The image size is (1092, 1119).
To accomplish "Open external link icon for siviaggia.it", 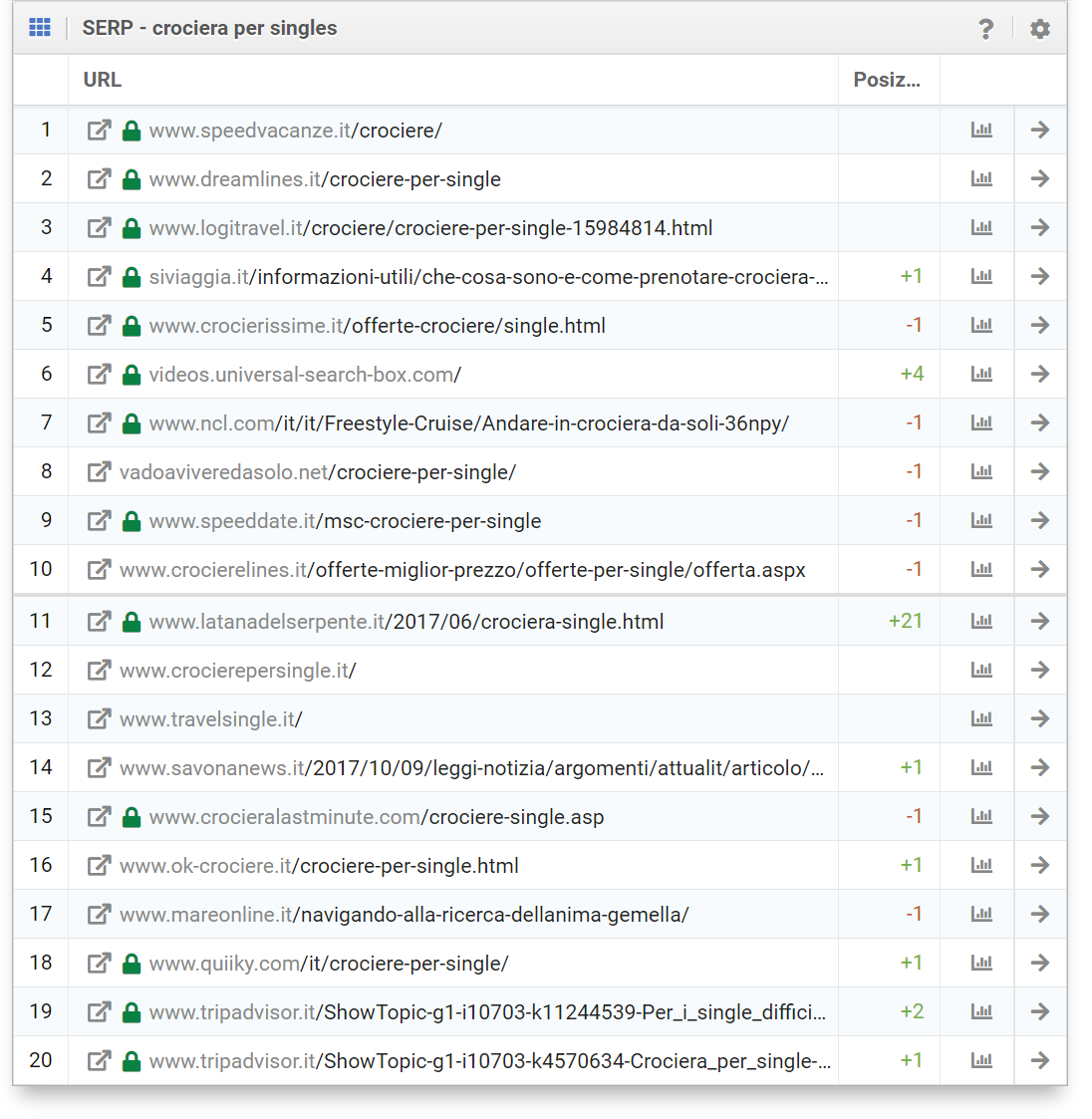I will point(100,276).
